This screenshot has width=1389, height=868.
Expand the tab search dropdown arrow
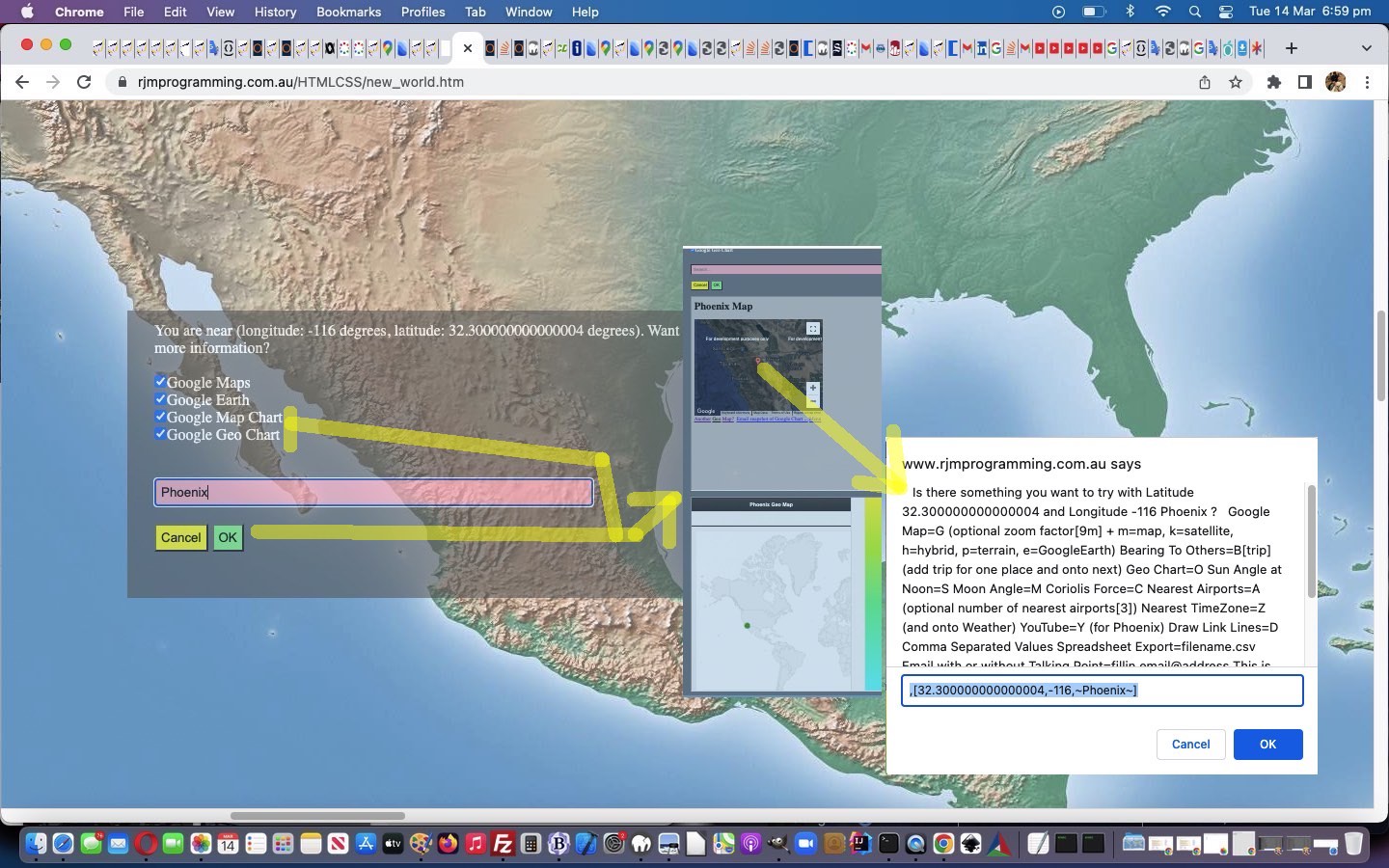click(x=1366, y=47)
